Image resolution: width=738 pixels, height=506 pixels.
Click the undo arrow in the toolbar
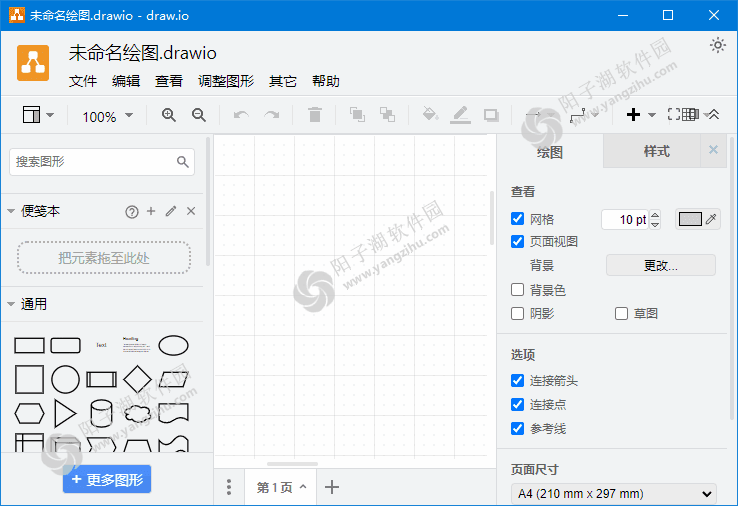[241, 115]
